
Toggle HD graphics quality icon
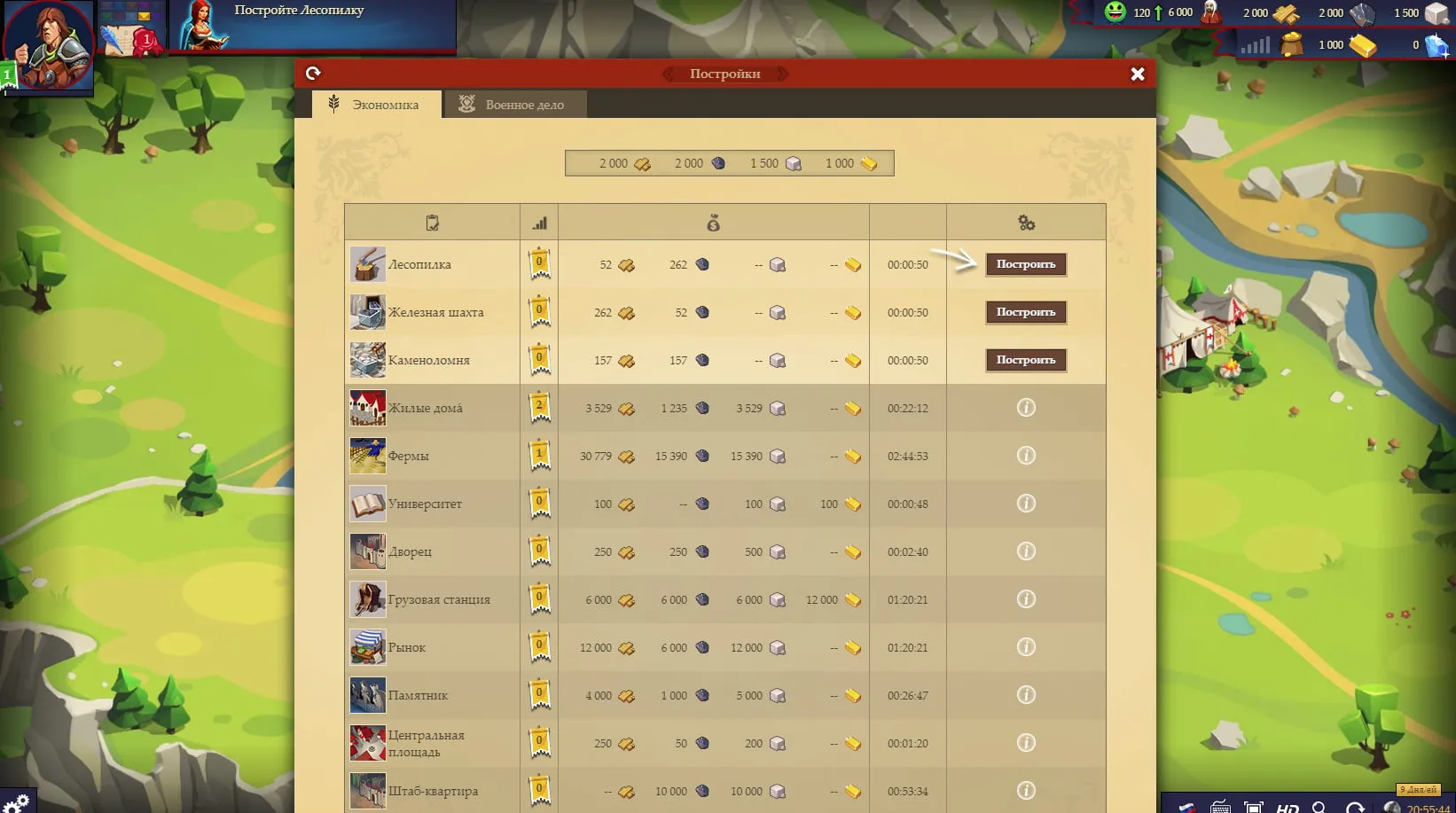coord(1288,808)
